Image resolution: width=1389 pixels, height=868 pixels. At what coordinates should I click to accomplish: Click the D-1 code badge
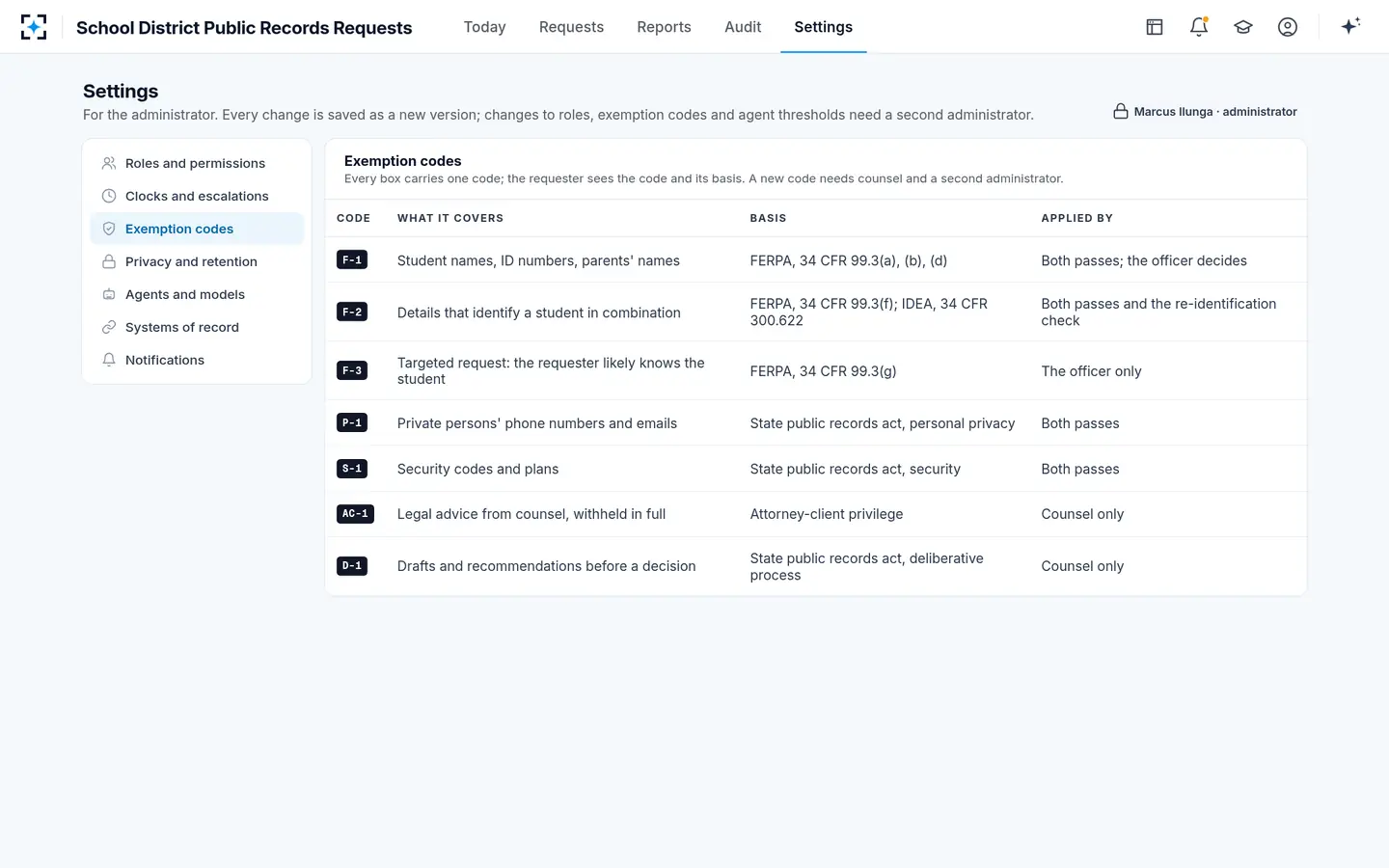click(x=352, y=566)
